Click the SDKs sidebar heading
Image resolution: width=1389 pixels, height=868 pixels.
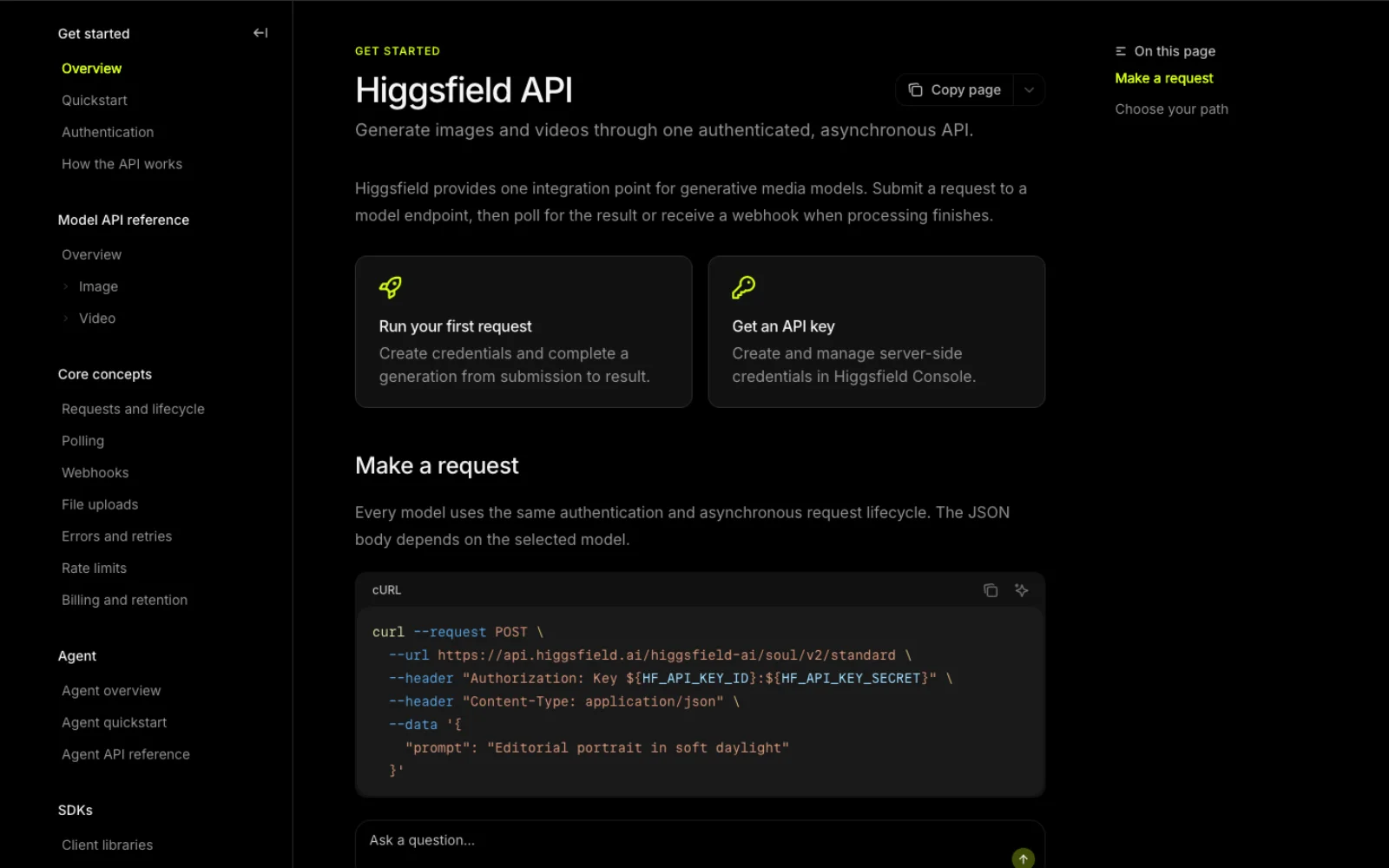(x=76, y=811)
